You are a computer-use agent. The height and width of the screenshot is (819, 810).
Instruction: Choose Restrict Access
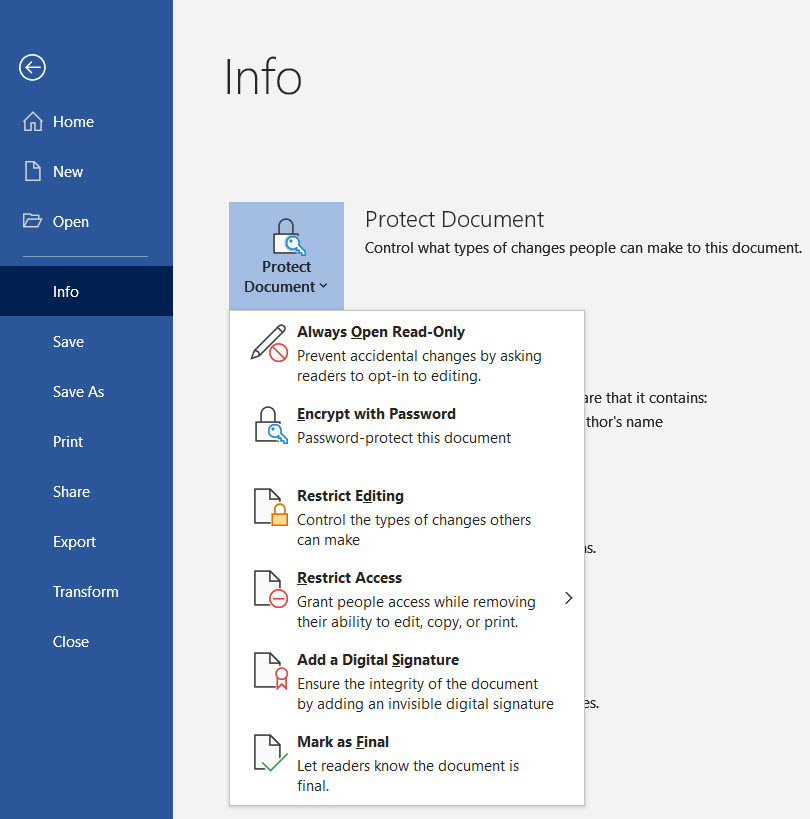(407, 599)
